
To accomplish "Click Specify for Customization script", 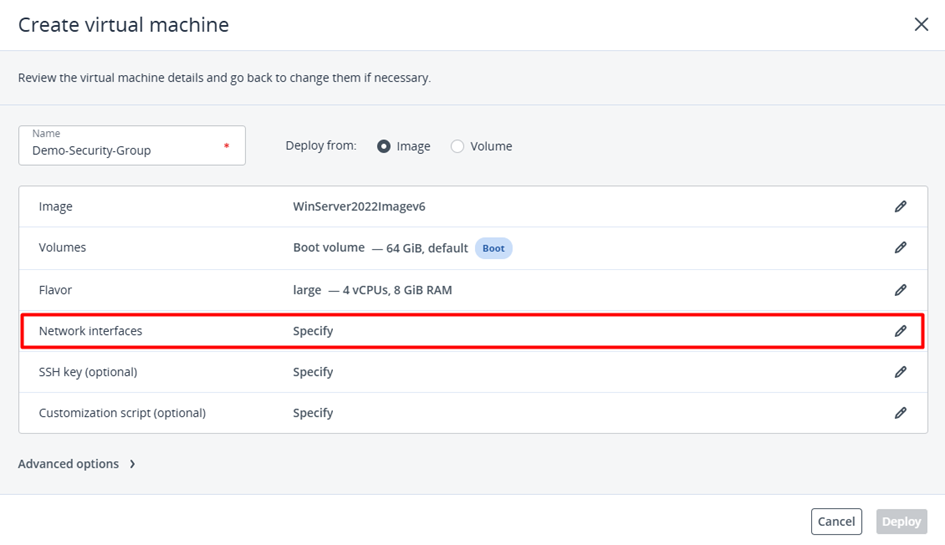I will point(313,413).
